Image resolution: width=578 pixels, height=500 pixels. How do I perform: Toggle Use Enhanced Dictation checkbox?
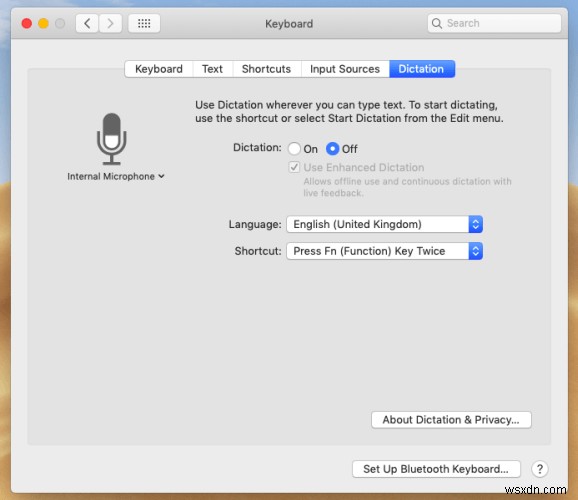(294, 167)
